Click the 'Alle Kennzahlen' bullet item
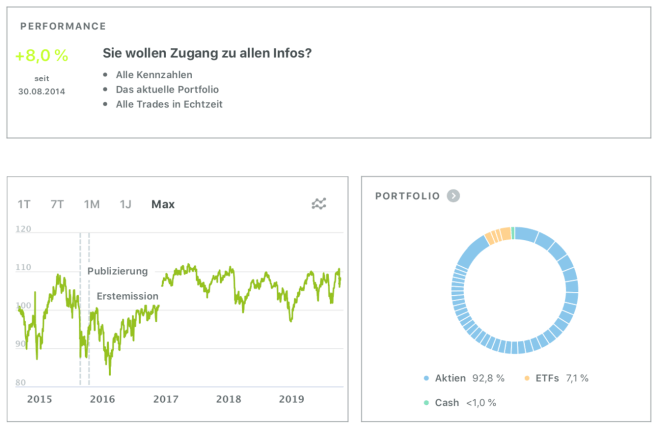656x428 pixels. (154, 74)
